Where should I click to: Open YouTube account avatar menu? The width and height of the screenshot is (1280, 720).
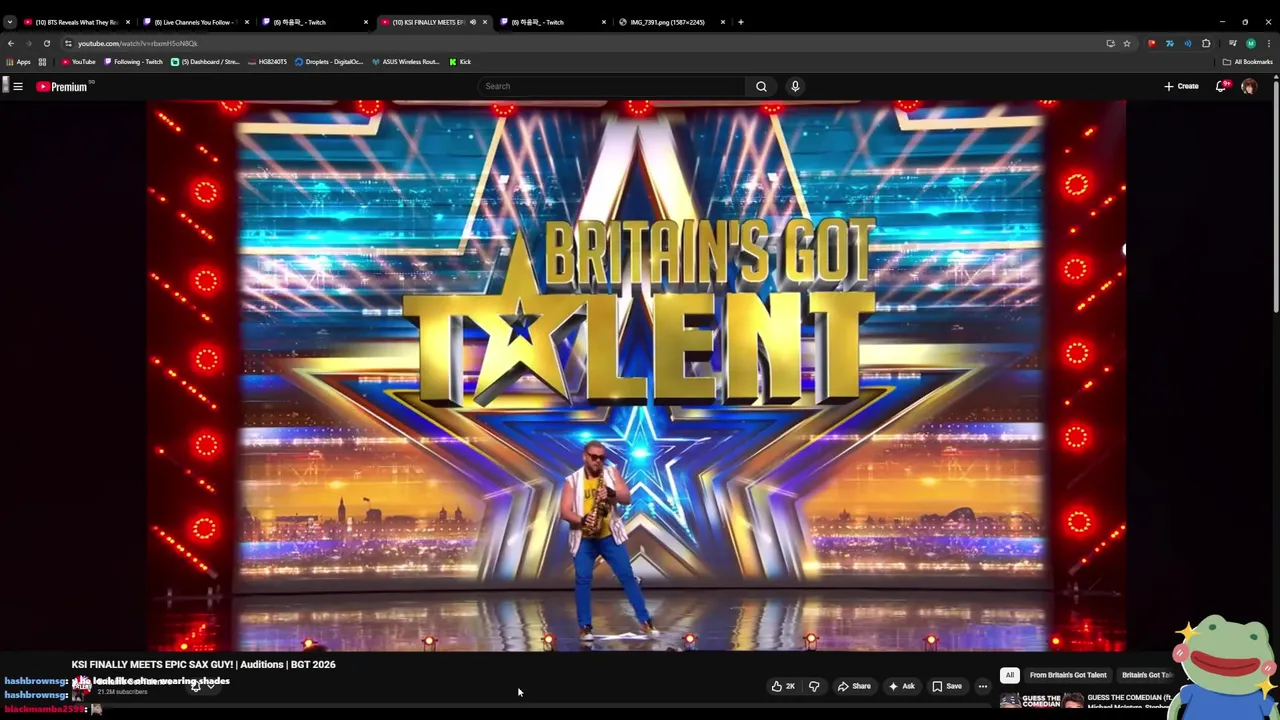tap(1249, 86)
